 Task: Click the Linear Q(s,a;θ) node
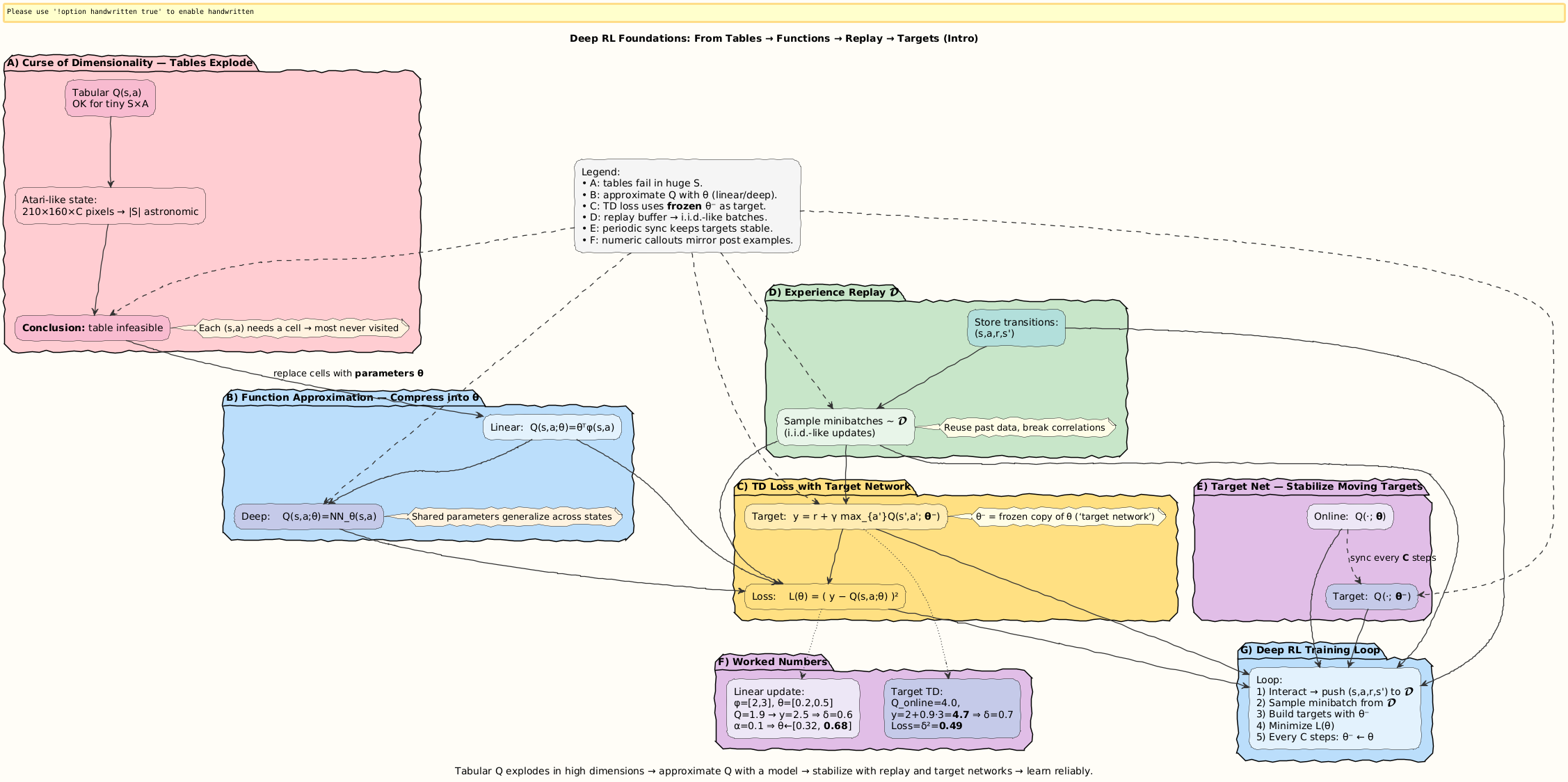tap(552, 427)
